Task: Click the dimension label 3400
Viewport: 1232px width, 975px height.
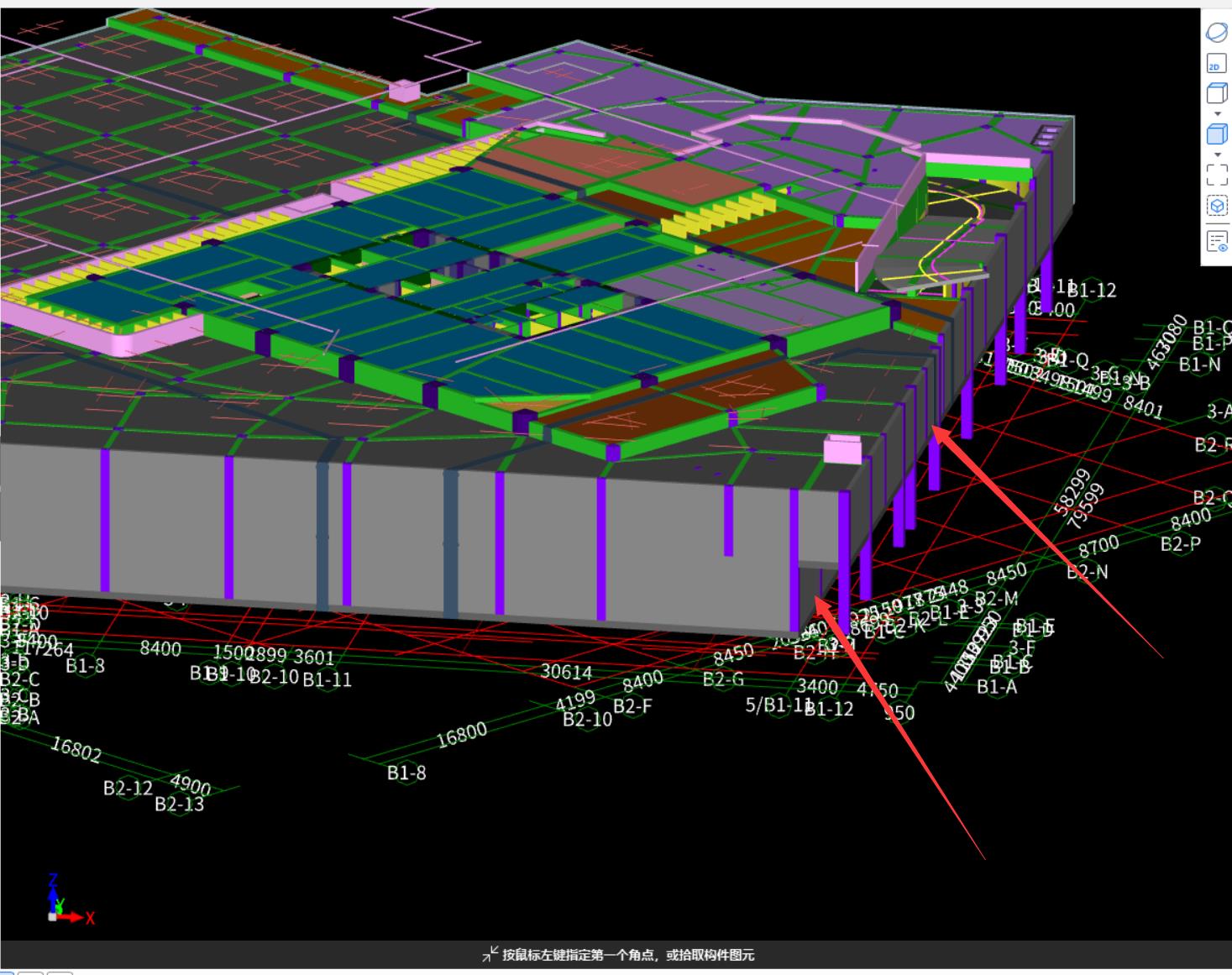Action: coord(817,686)
